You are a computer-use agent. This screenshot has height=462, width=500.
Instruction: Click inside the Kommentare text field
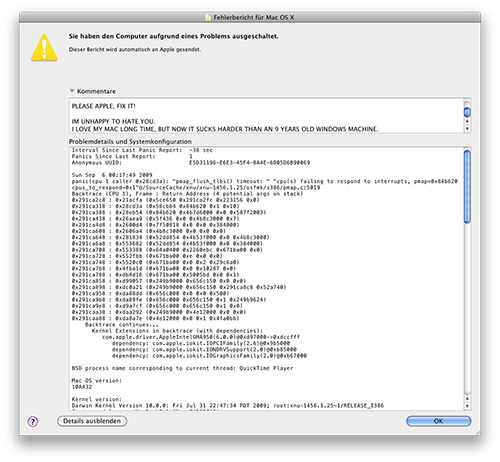coord(266,115)
